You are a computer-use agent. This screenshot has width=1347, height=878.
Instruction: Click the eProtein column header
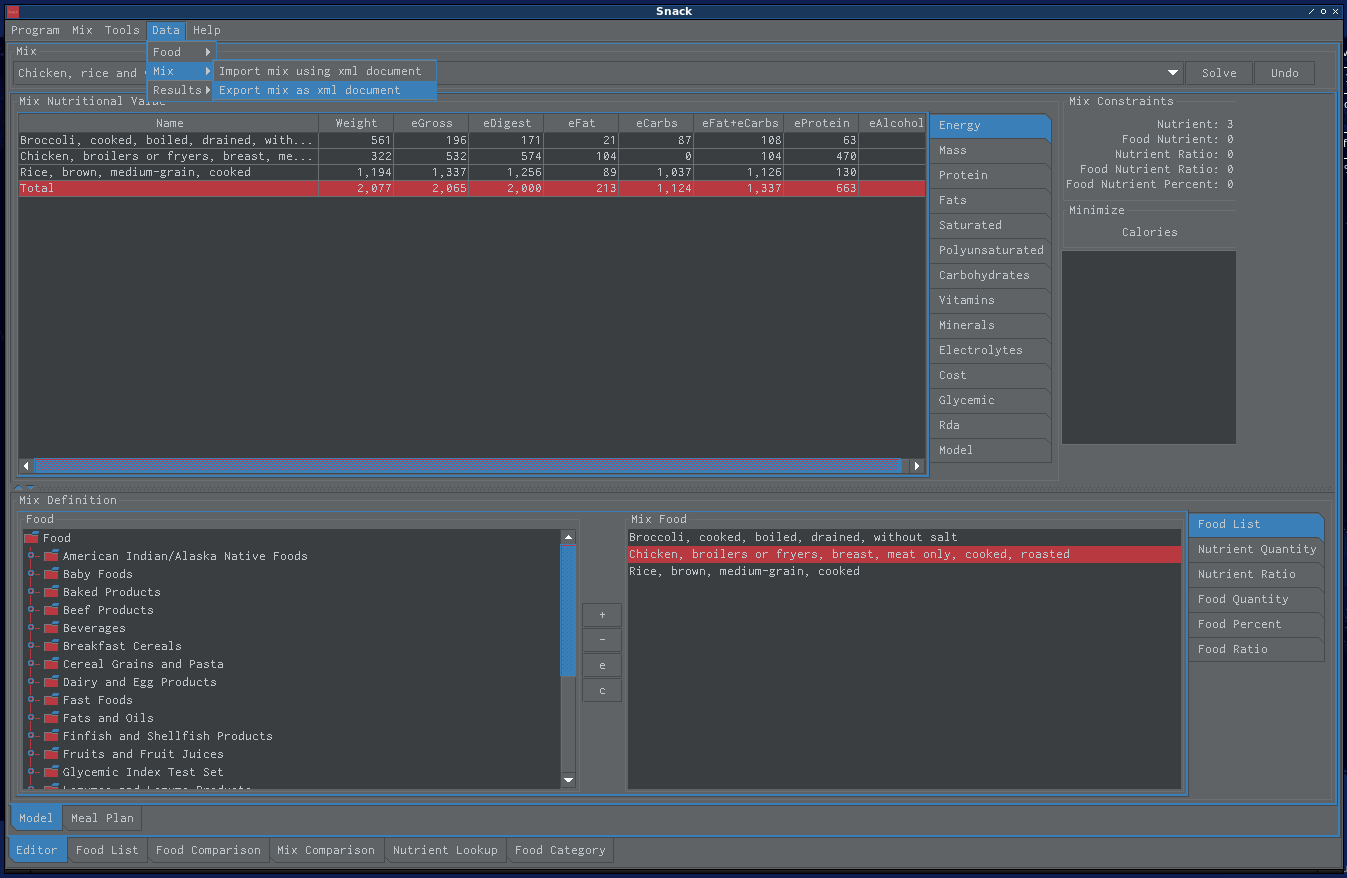821,123
